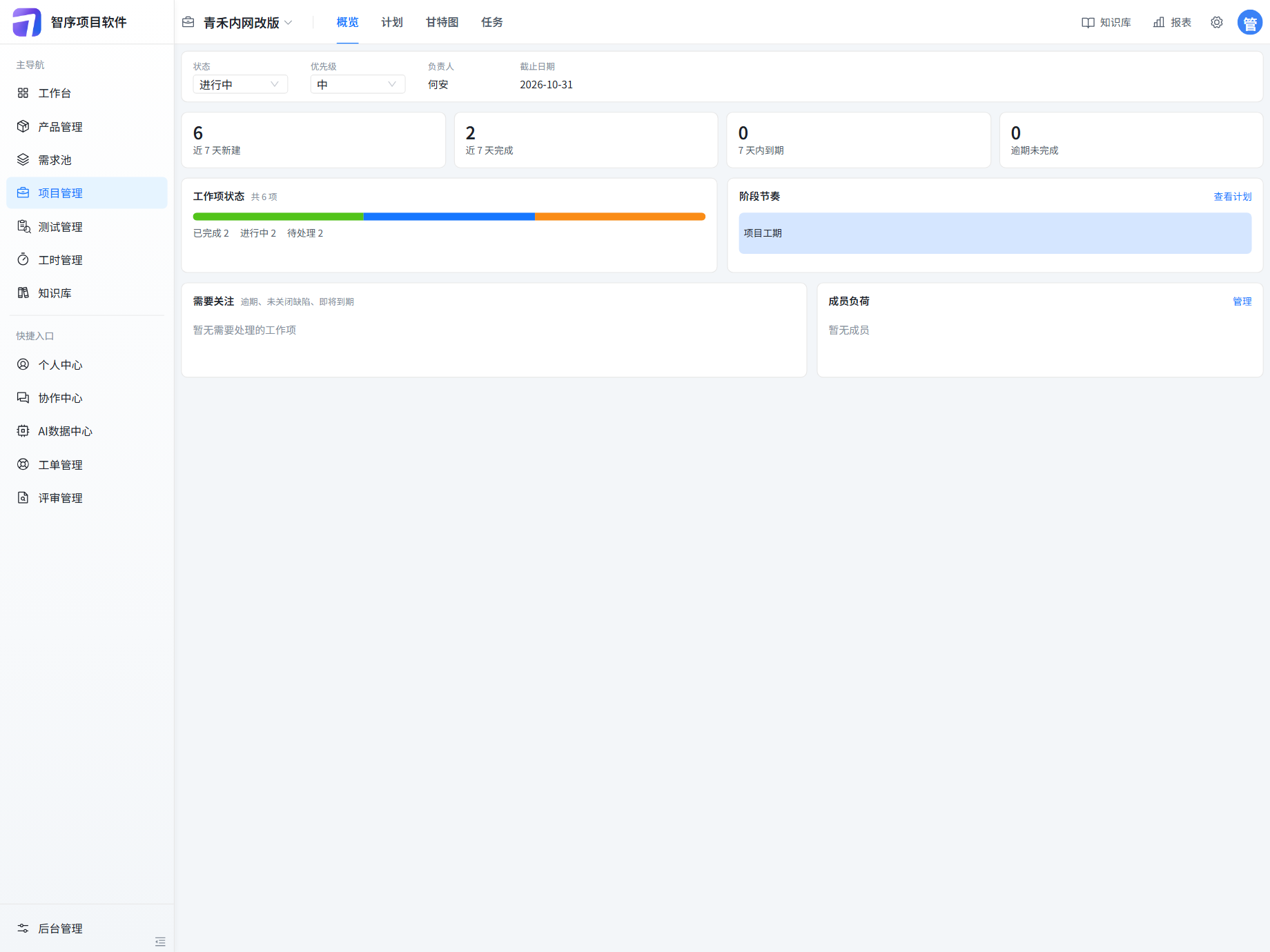Click the green 已完成 progress segment
Screen dimensions: 1270x952
click(x=278, y=217)
